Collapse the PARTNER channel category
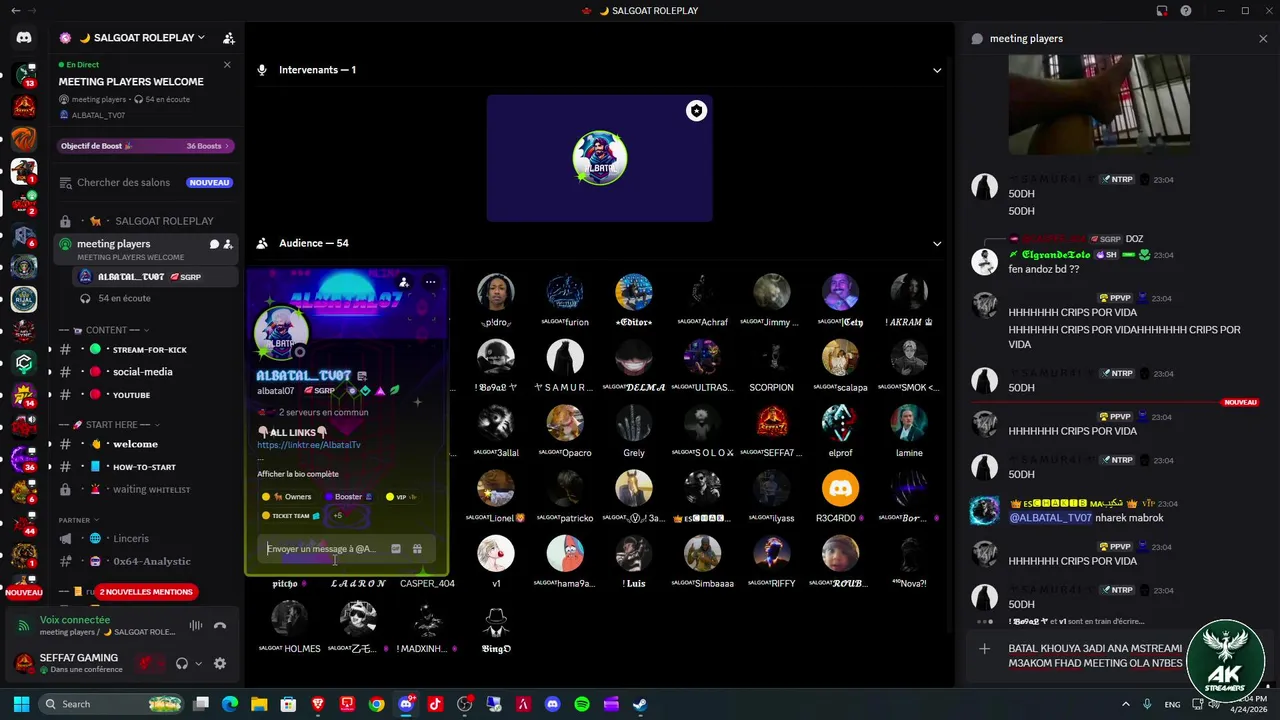Screen dimensions: 1280x720 pos(80,520)
